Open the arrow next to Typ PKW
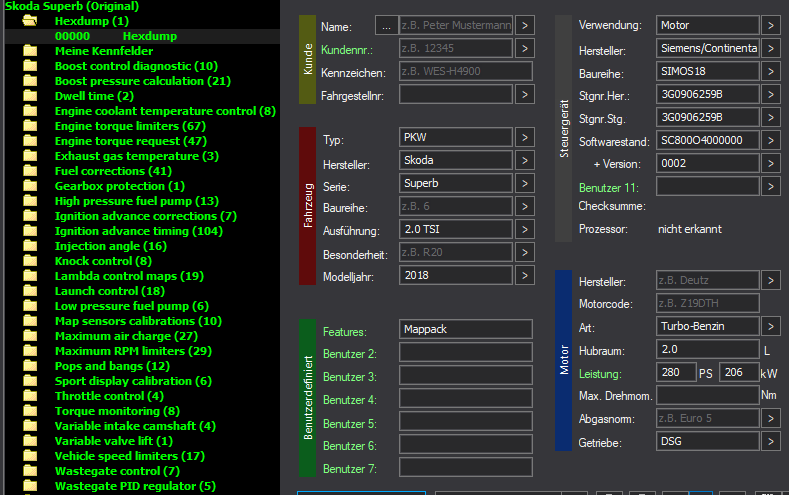The height and width of the screenshot is (495, 789). [x=525, y=137]
